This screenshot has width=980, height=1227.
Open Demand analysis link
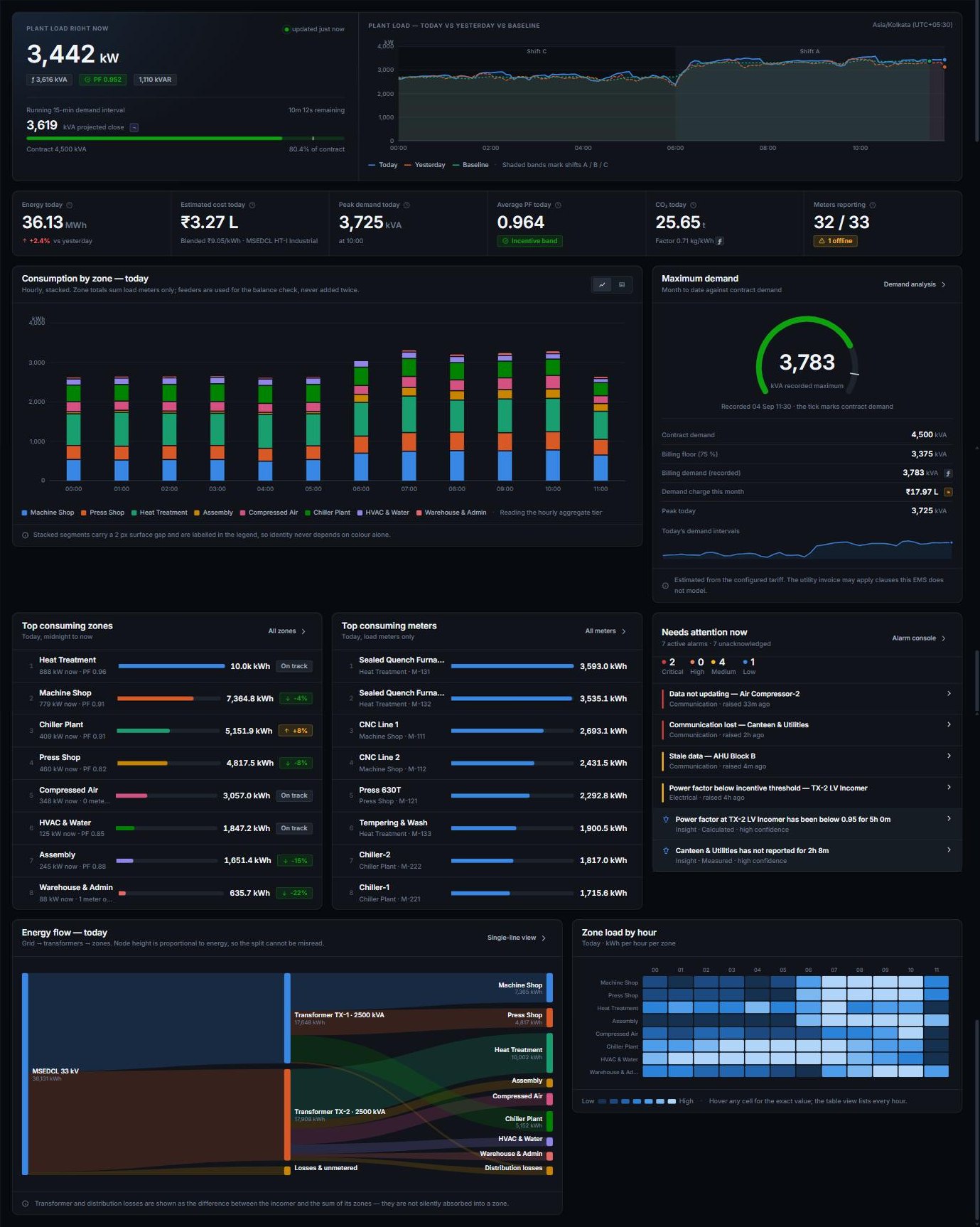pyautogui.click(x=915, y=285)
